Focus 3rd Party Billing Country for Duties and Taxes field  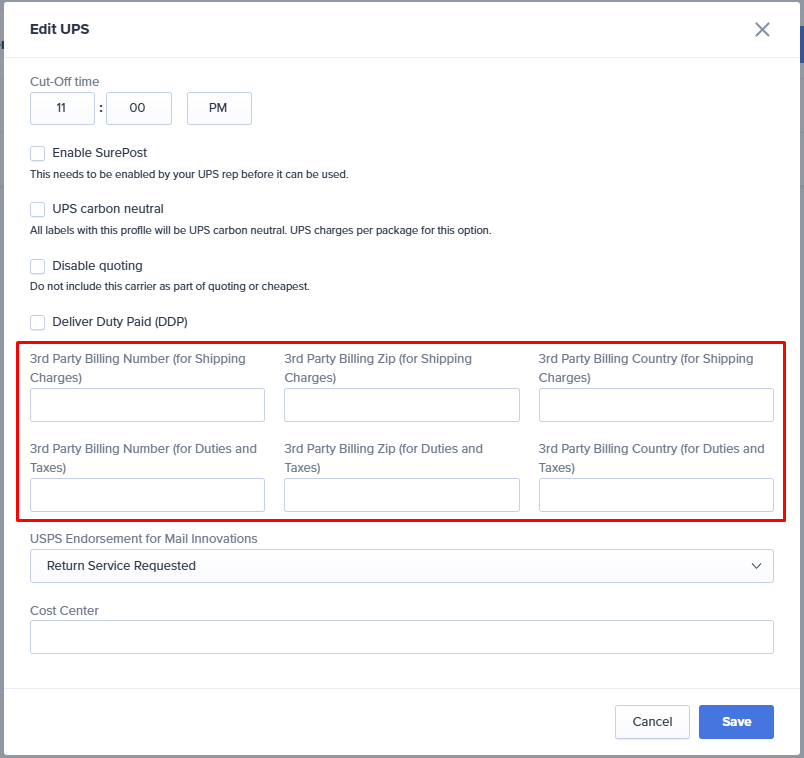point(656,495)
